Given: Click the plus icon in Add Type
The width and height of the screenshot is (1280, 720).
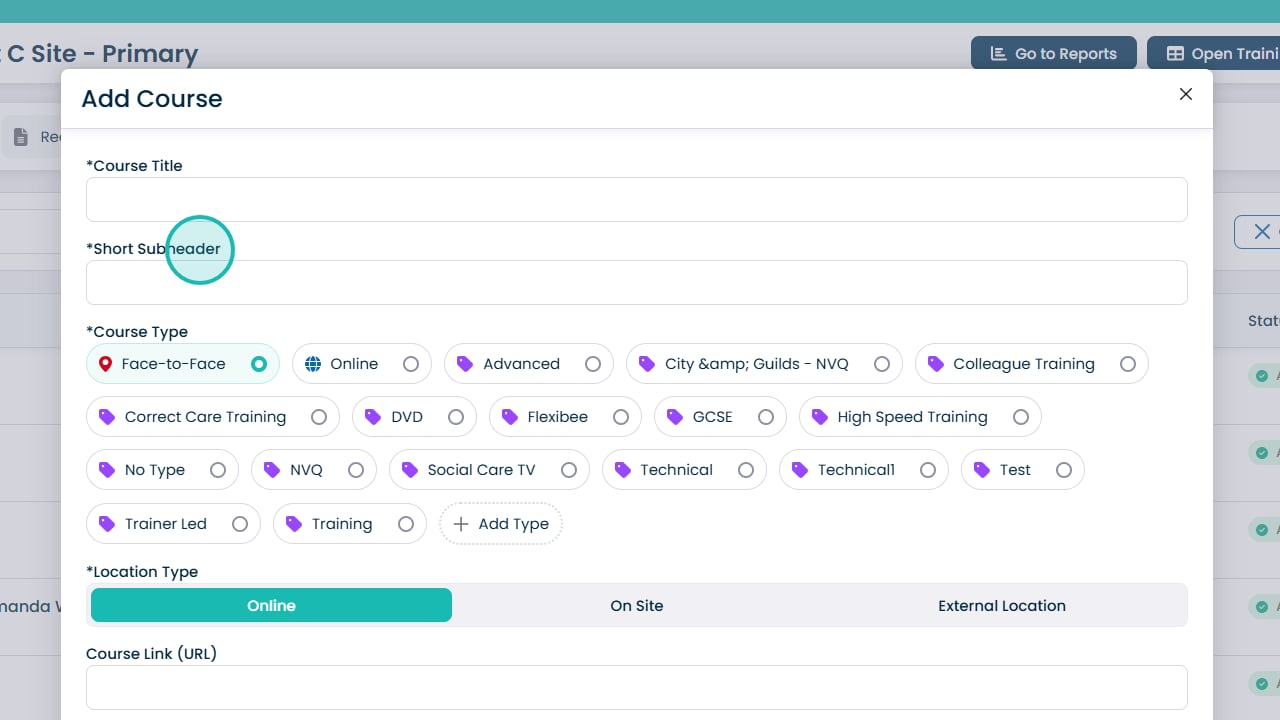Looking at the screenshot, I should (461, 524).
